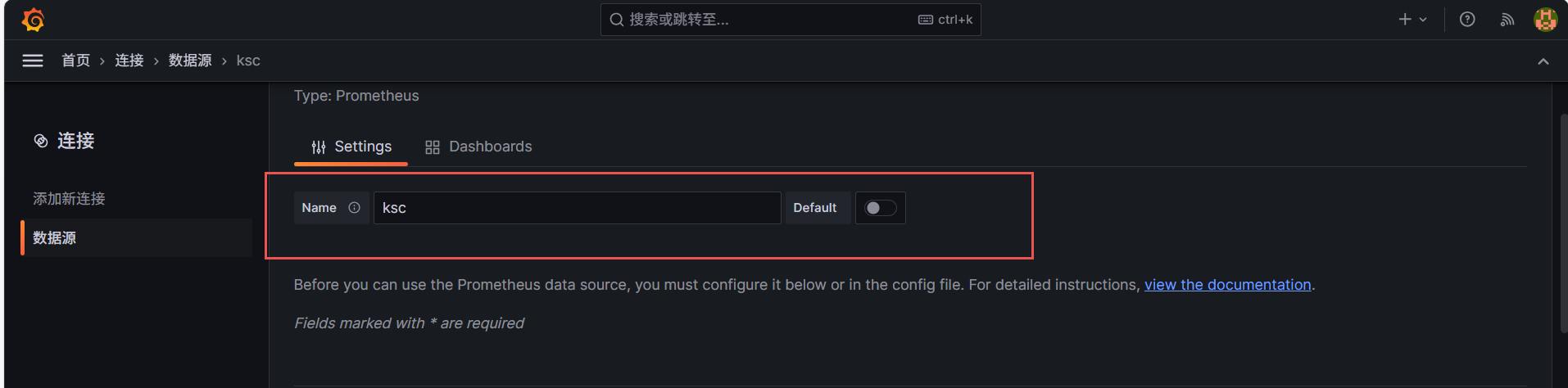This screenshot has height=388, width=1568.
Task: Expand the plus add-new dropdown
Action: coord(1412,20)
